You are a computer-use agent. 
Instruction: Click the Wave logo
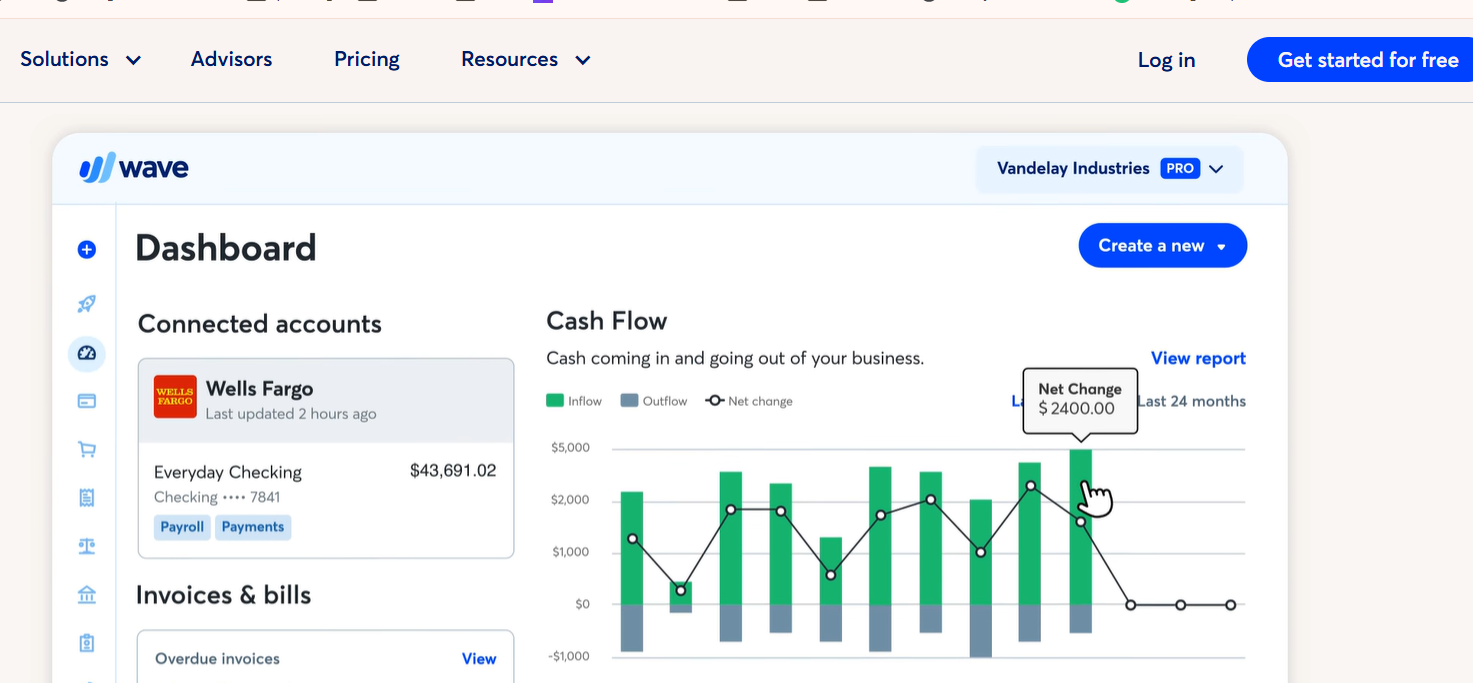pos(134,167)
